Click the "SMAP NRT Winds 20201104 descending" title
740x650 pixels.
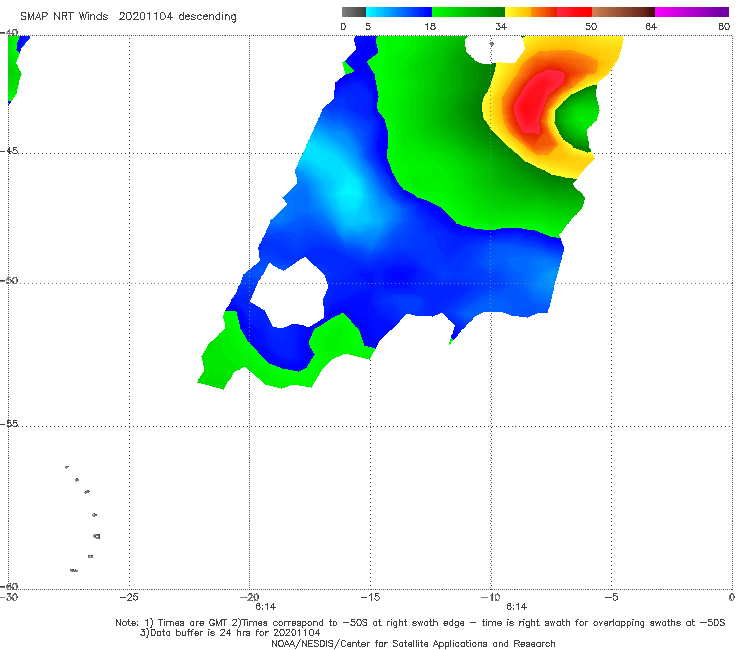click(128, 16)
